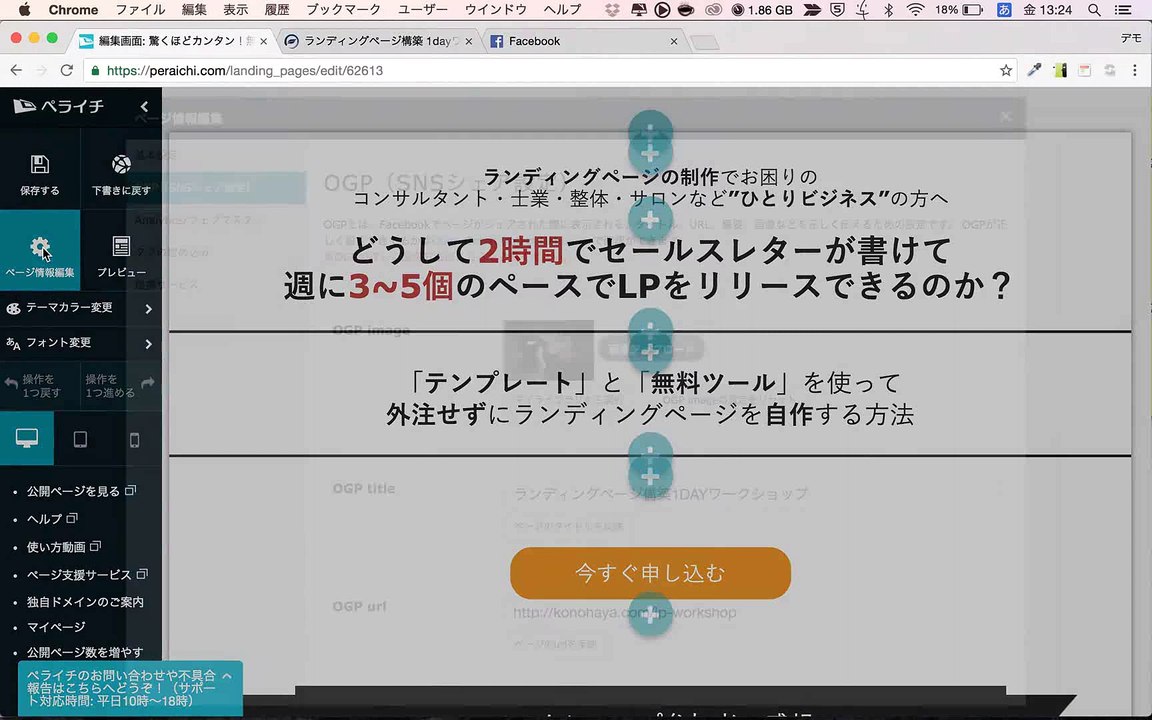Screen dimensions: 1152x720
Task: Click plus button between subtitle and headline
Action: [x=650, y=220]
